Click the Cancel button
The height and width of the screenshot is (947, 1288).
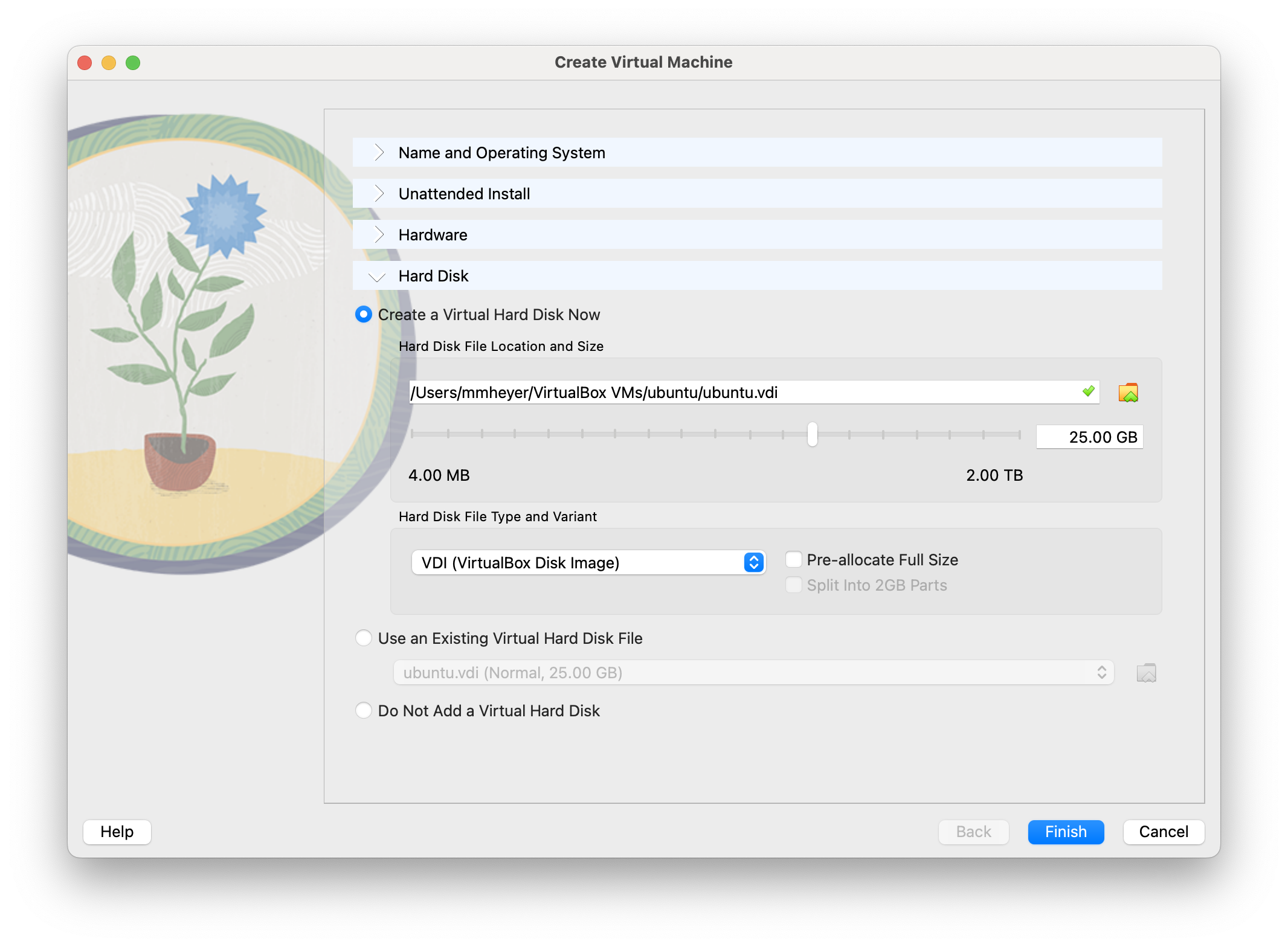[x=1163, y=832]
